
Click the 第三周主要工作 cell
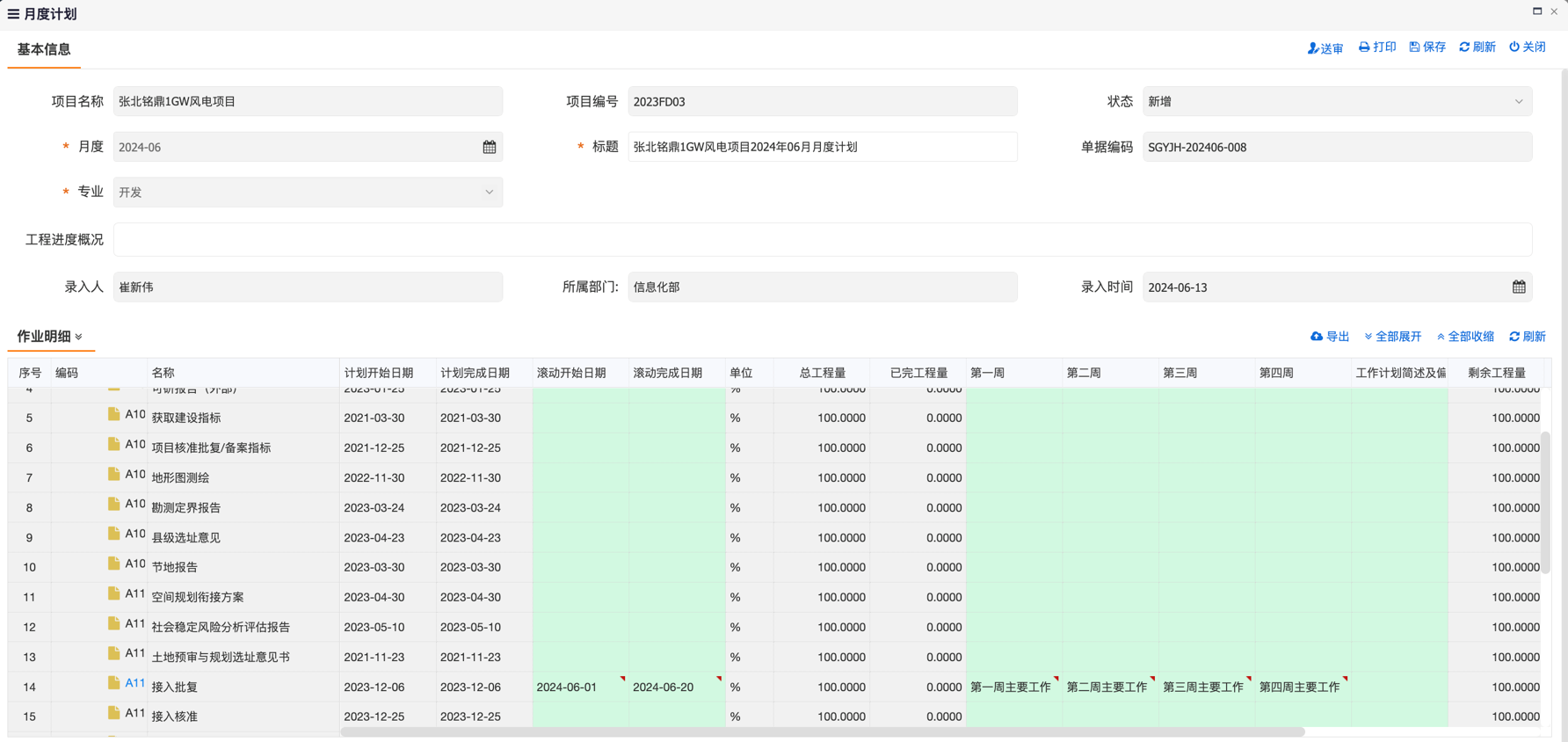point(1207,687)
